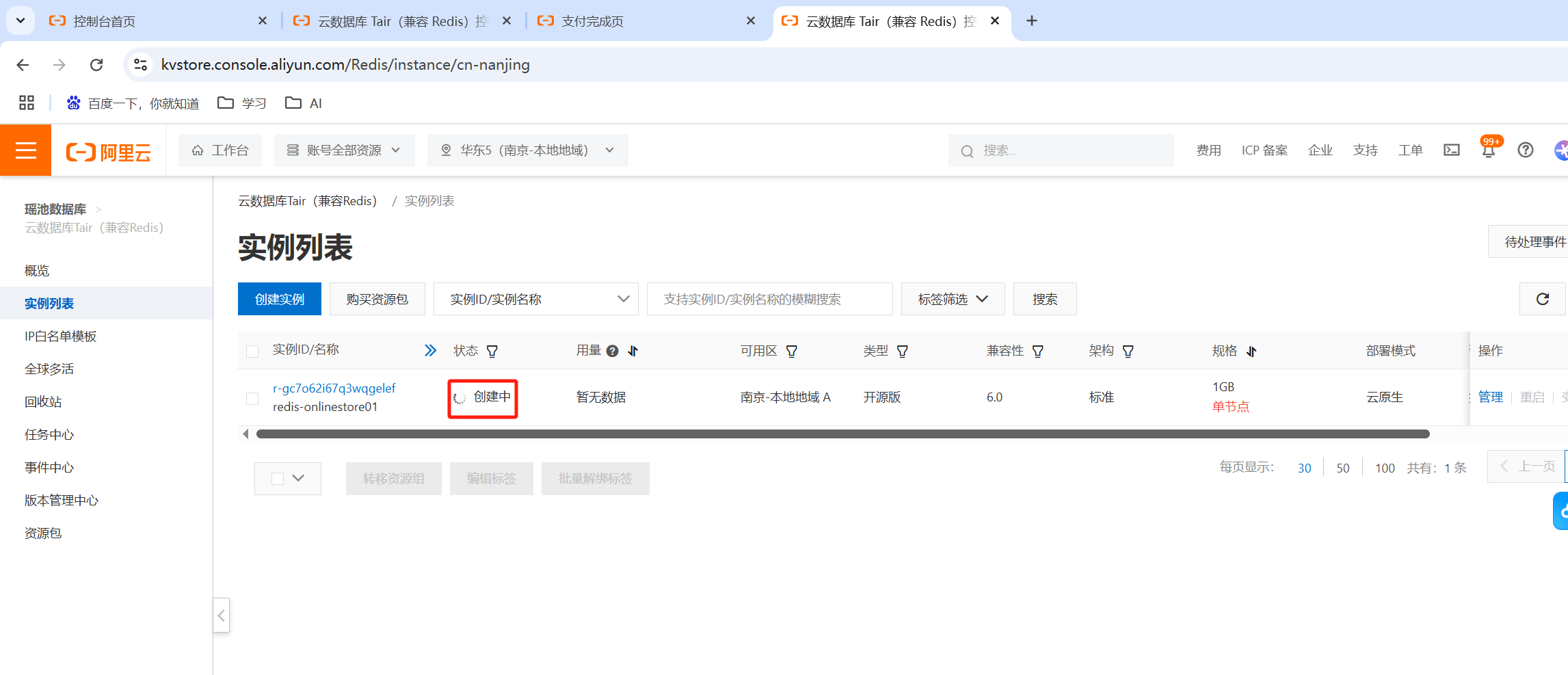The width and height of the screenshot is (1568, 675).
Task: Switch to the 控制台首页 browser tab
Action: [x=158, y=21]
